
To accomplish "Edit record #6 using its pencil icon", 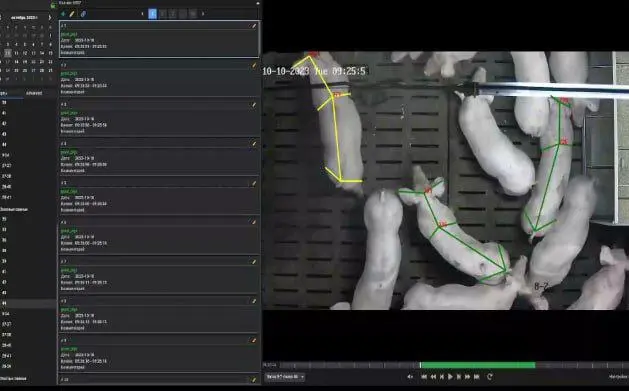I will 254,222.
